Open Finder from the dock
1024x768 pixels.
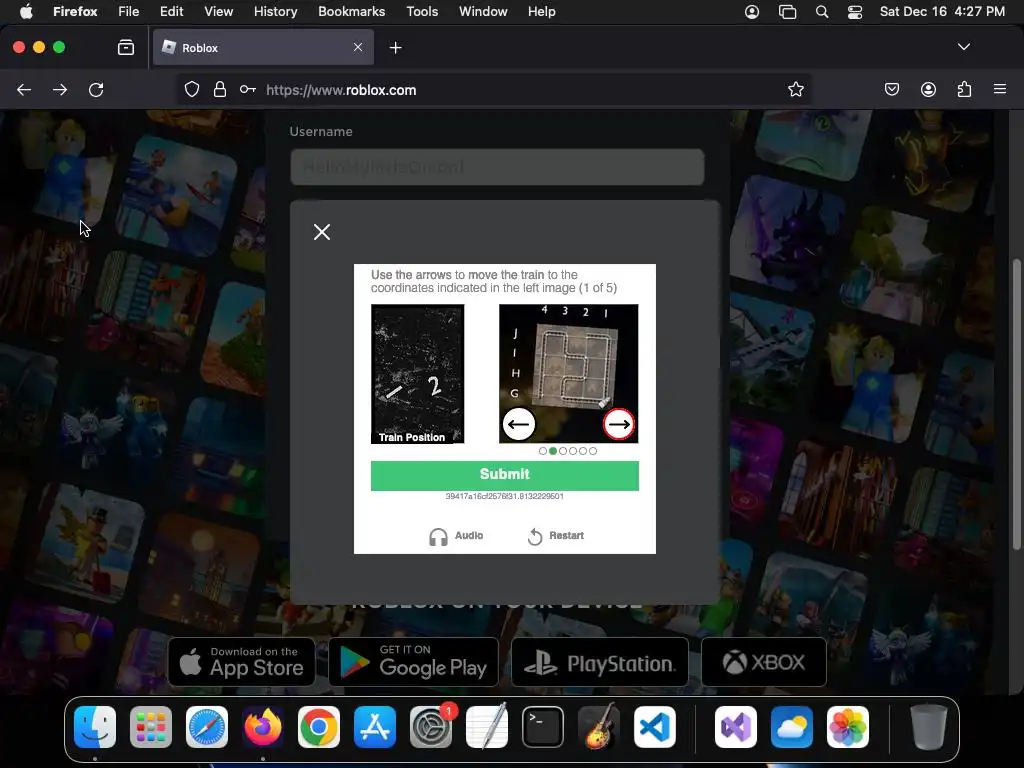tap(95, 727)
